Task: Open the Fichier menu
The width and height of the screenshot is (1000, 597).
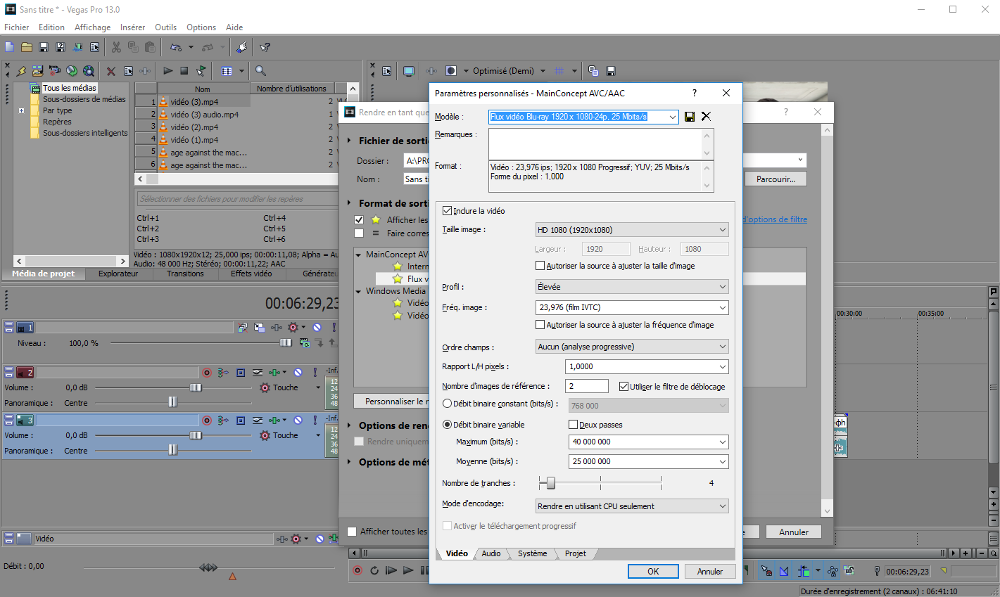Action: pyautogui.click(x=17, y=27)
